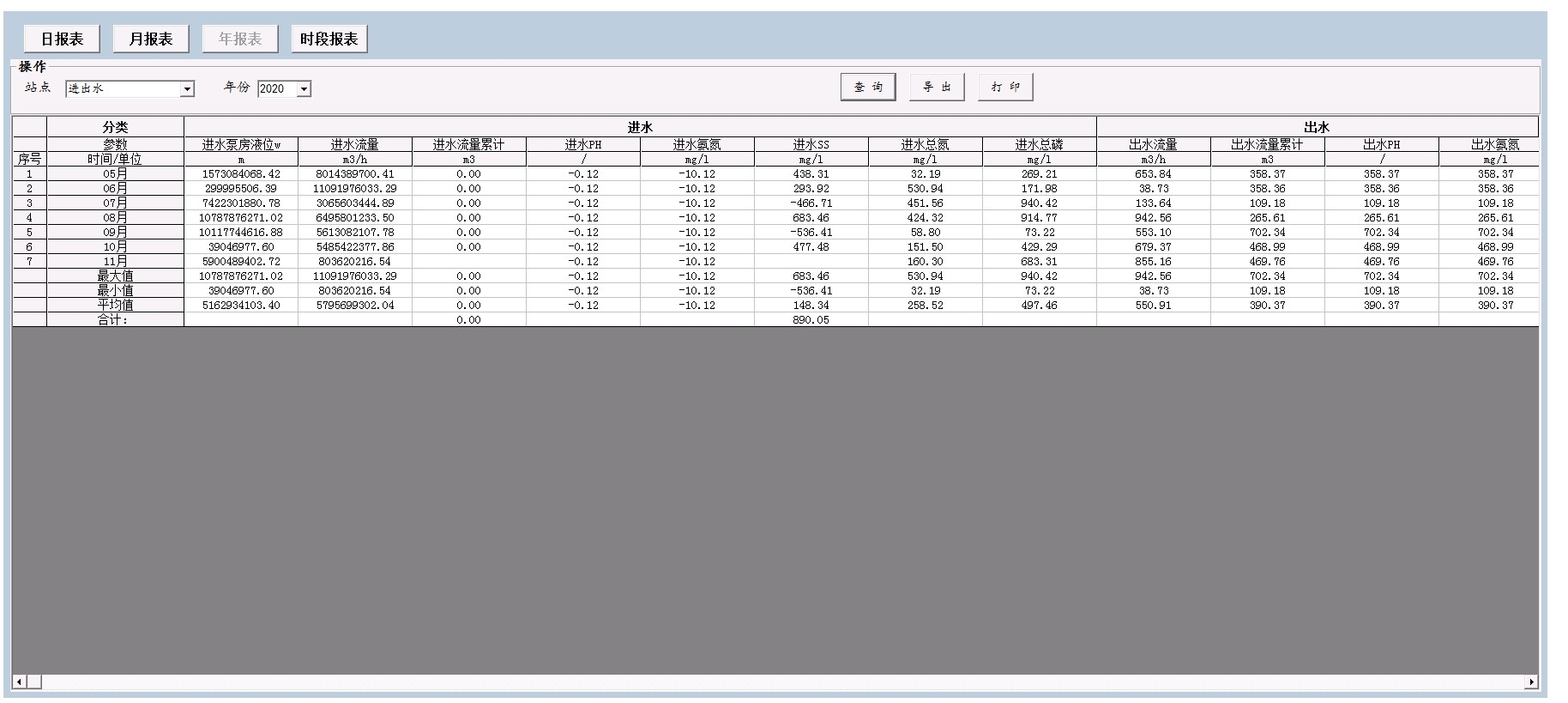
Task: Click the 时间/单位 header cell
Action: point(115,159)
